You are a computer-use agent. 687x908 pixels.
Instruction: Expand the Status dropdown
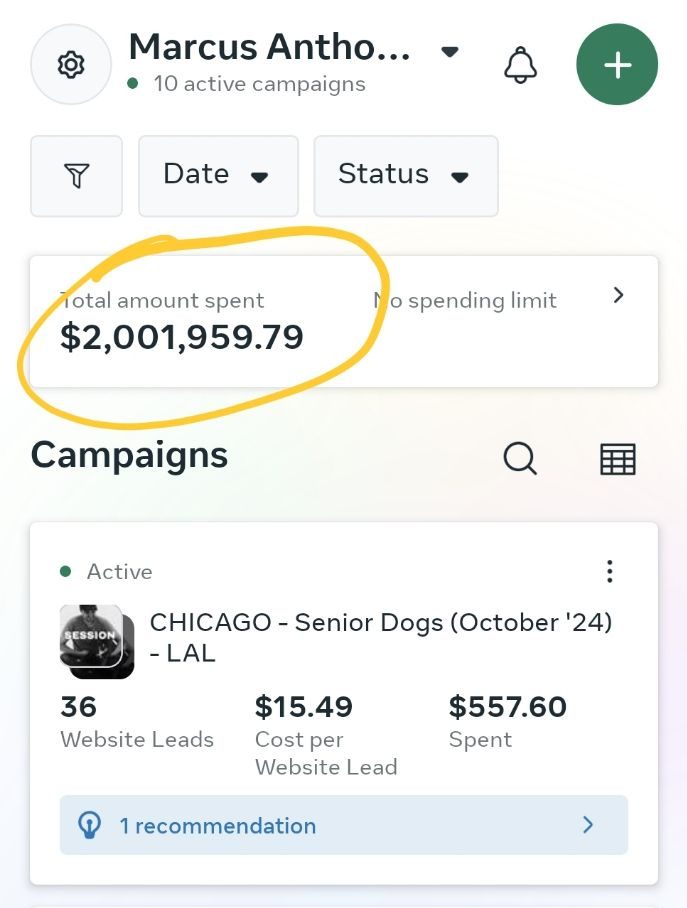coord(406,176)
